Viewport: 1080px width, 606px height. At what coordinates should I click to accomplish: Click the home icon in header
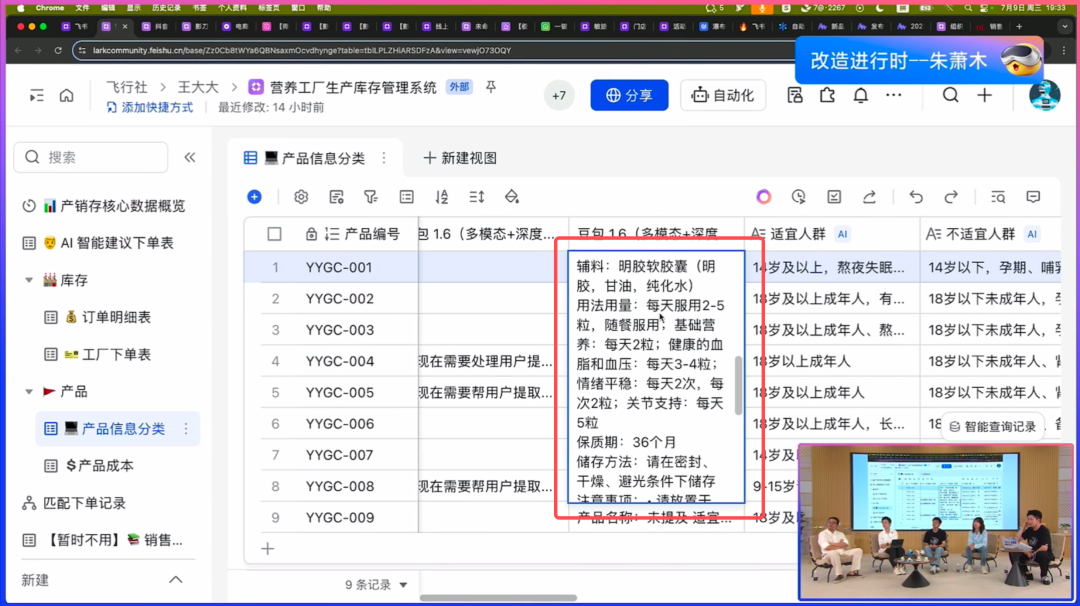[66, 96]
